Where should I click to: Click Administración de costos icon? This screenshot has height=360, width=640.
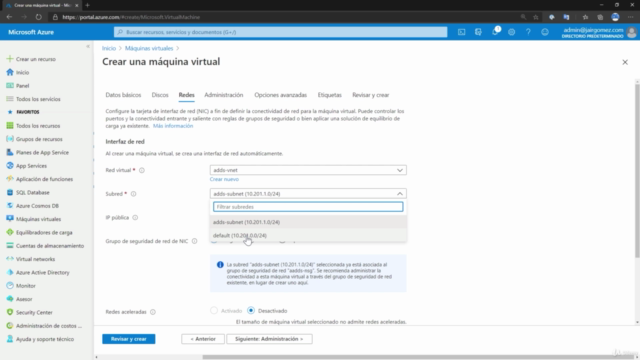point(10,326)
